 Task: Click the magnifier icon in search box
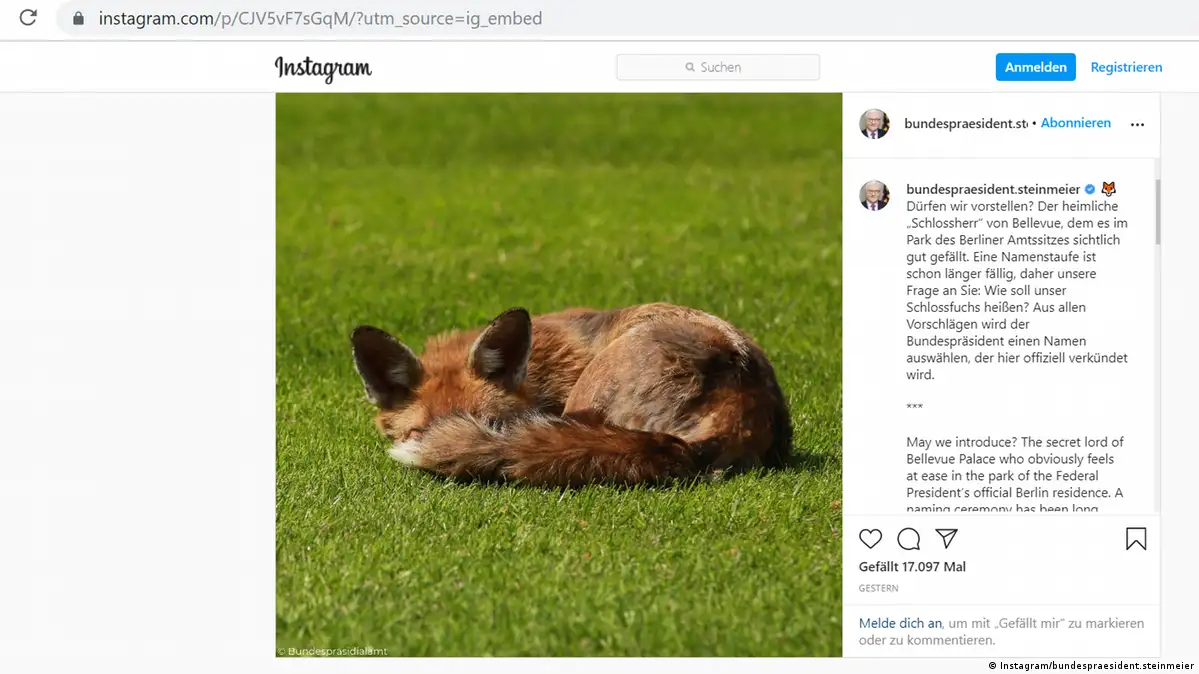(690, 68)
